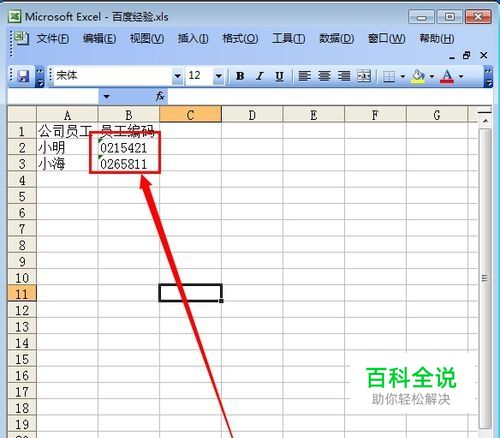500x438 pixels.
Task: Open Name Box dropdown arrow
Action: tap(106, 97)
